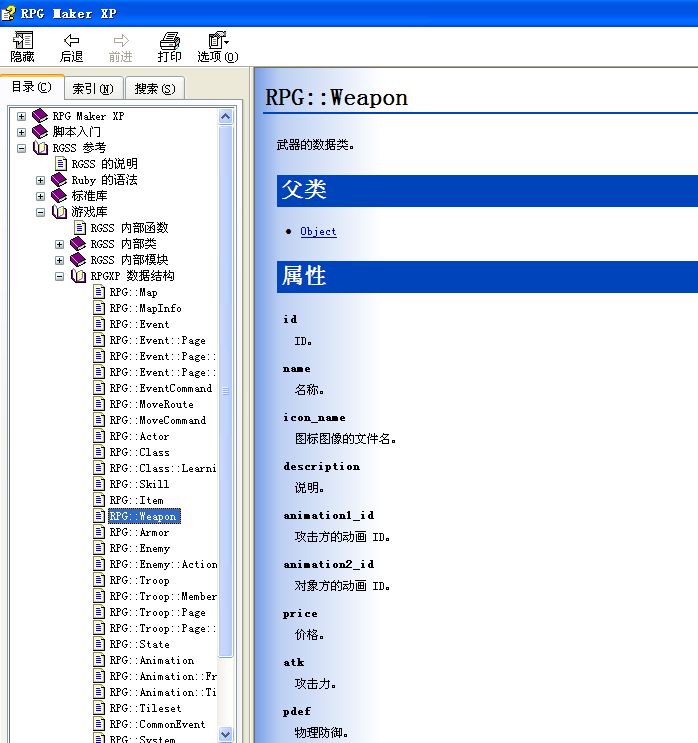This screenshot has height=743, width=698.
Task: Expand the Ruby 的语法 node
Action: click(40, 180)
